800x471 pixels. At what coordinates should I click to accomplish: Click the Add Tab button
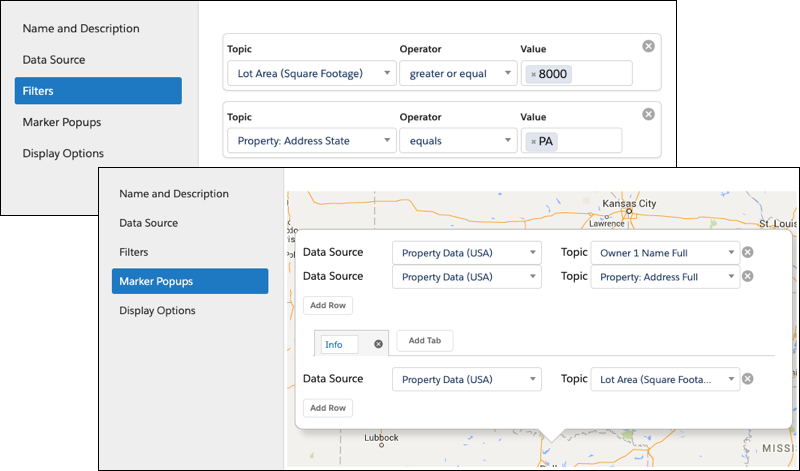424,340
